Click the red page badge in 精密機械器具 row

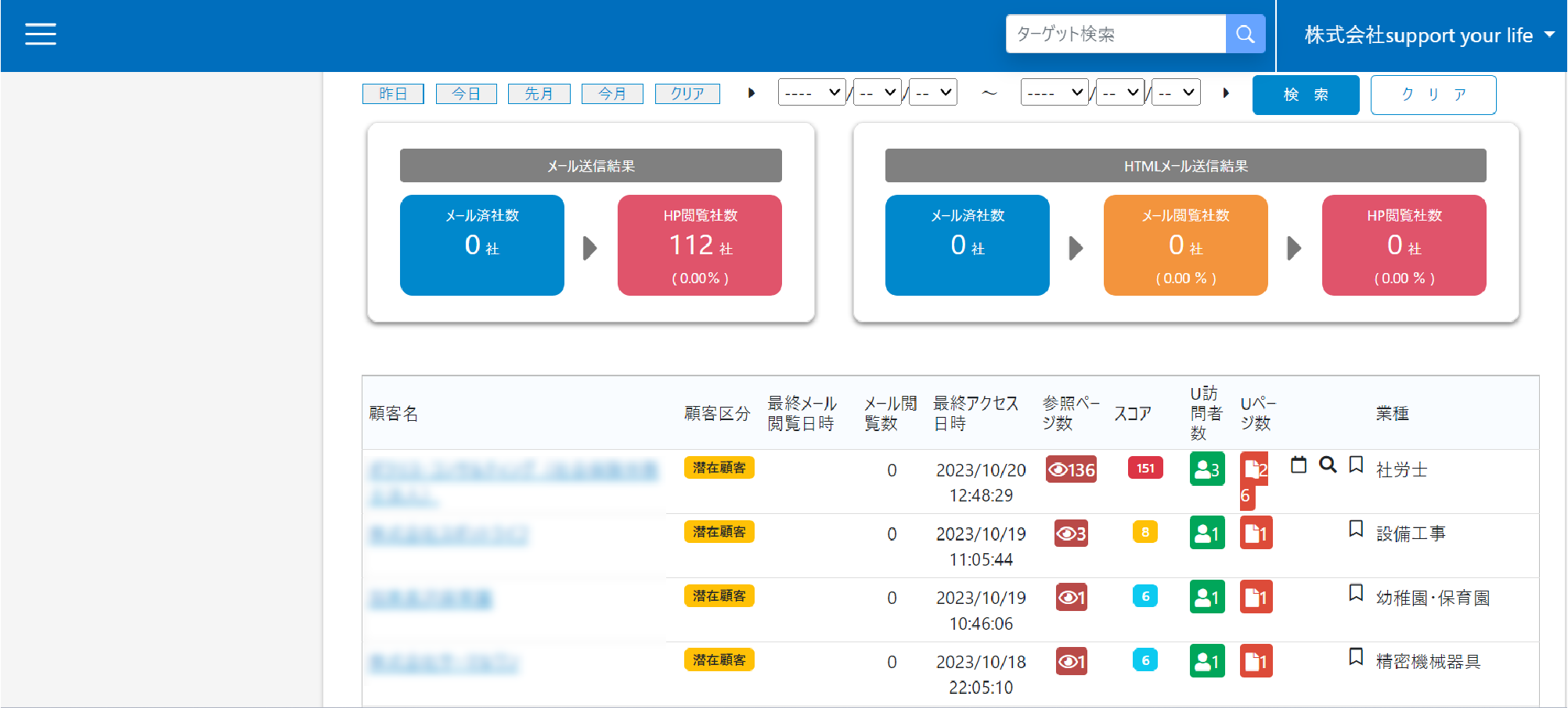pos(1256,662)
